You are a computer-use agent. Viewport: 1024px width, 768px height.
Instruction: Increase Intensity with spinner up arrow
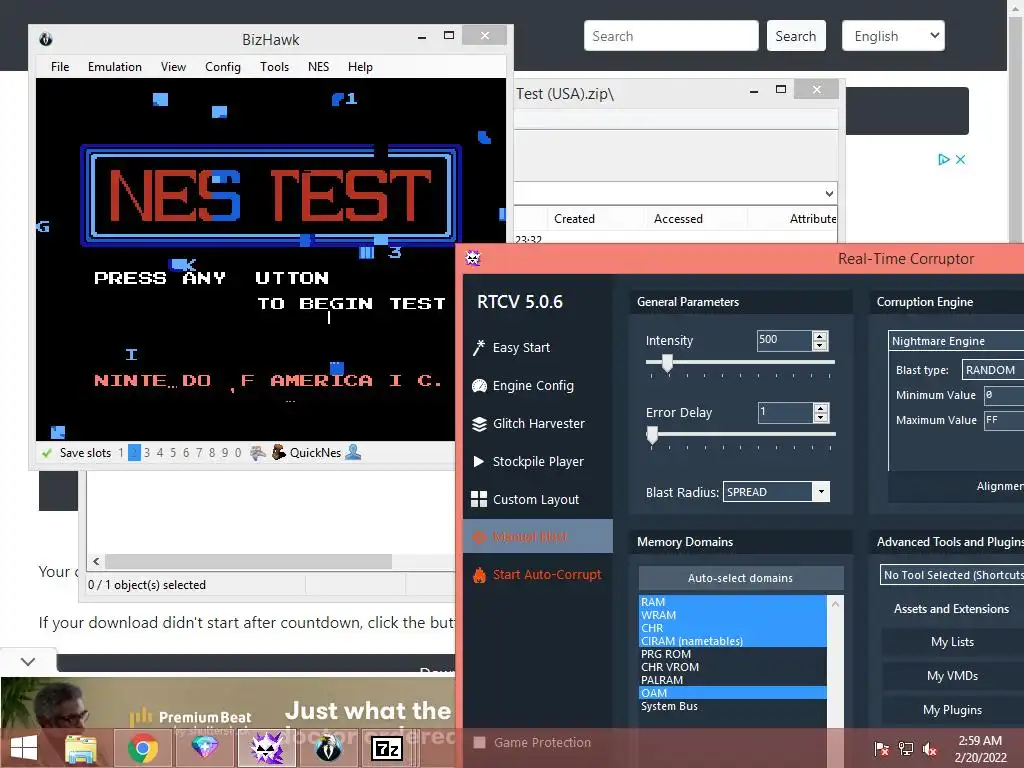[820, 336]
